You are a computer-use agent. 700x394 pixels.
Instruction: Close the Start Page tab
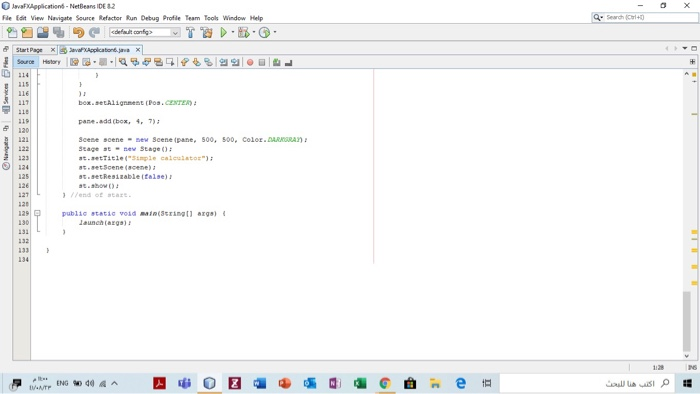(53, 50)
